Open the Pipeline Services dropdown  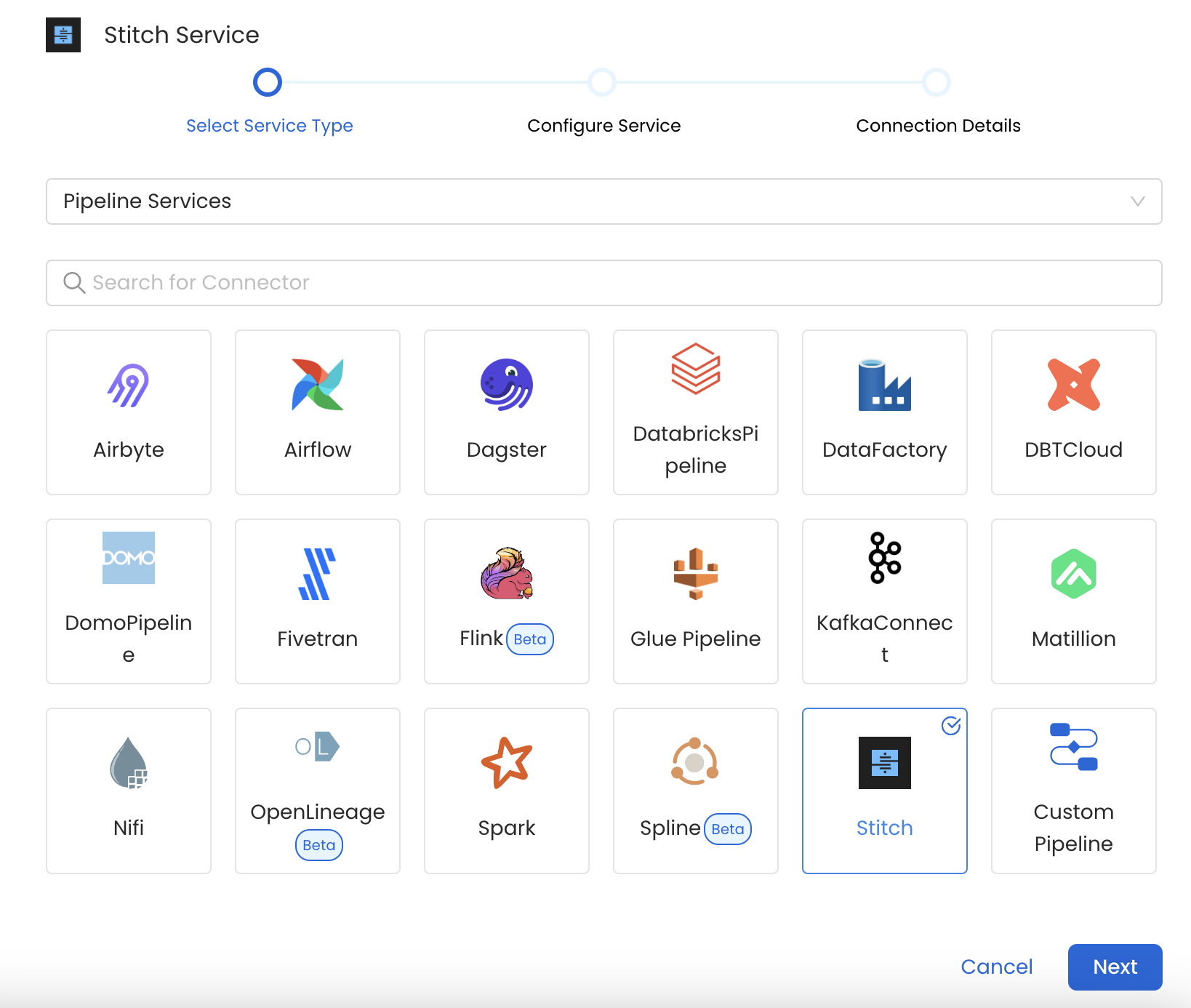(603, 201)
